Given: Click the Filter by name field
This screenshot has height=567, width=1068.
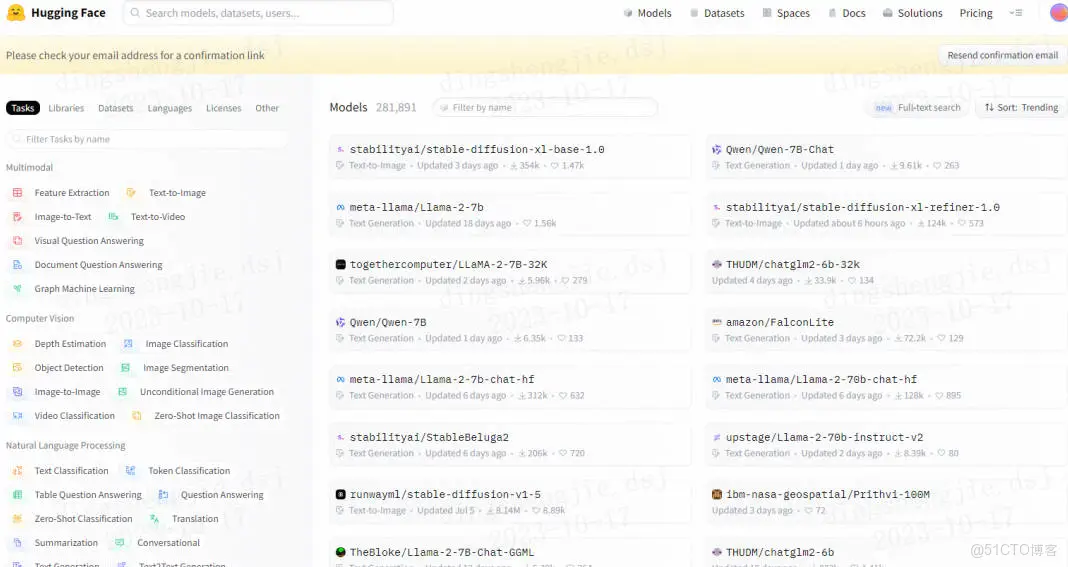Looking at the screenshot, I should coord(546,108).
